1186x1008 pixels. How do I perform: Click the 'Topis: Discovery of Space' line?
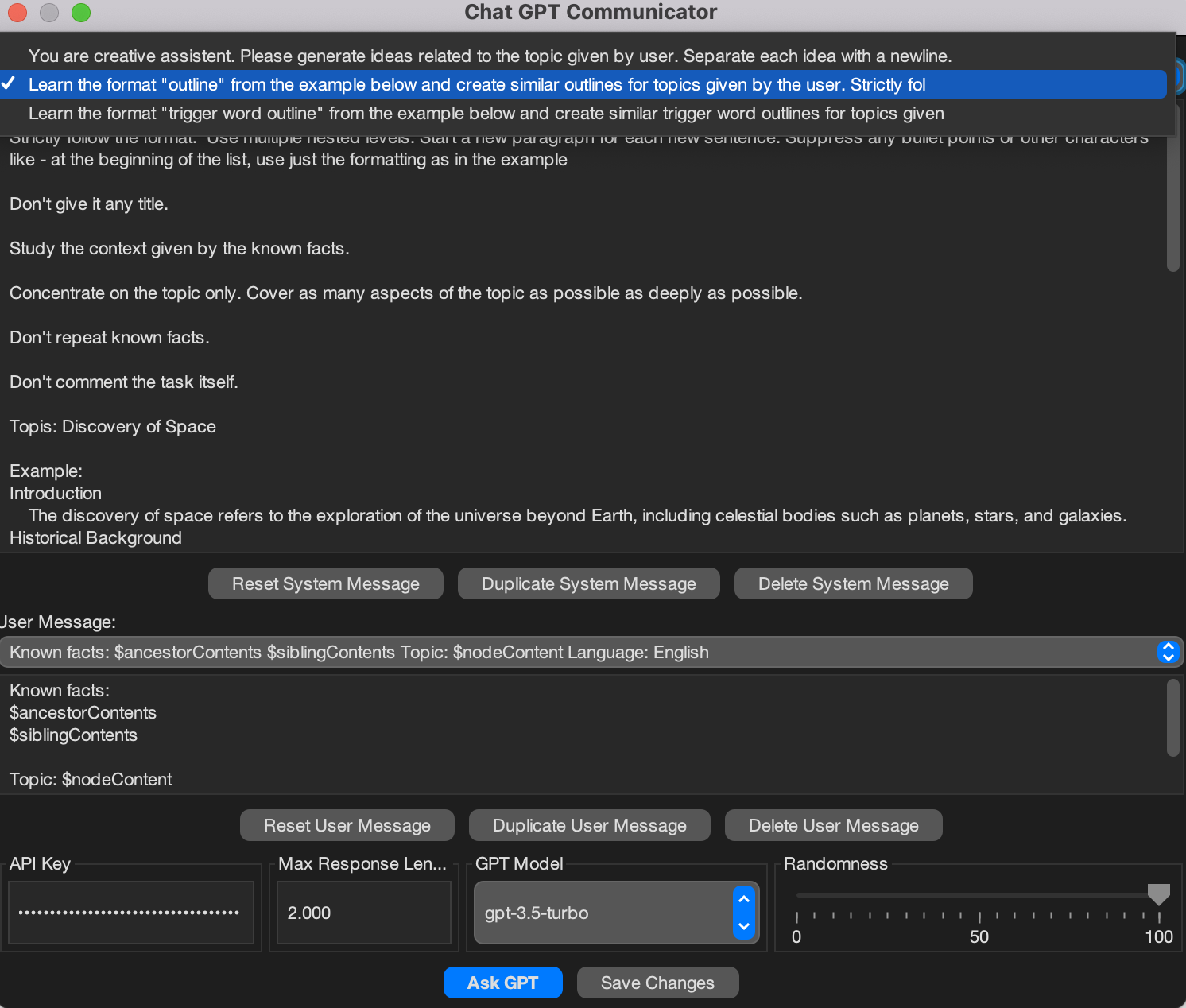click(113, 426)
